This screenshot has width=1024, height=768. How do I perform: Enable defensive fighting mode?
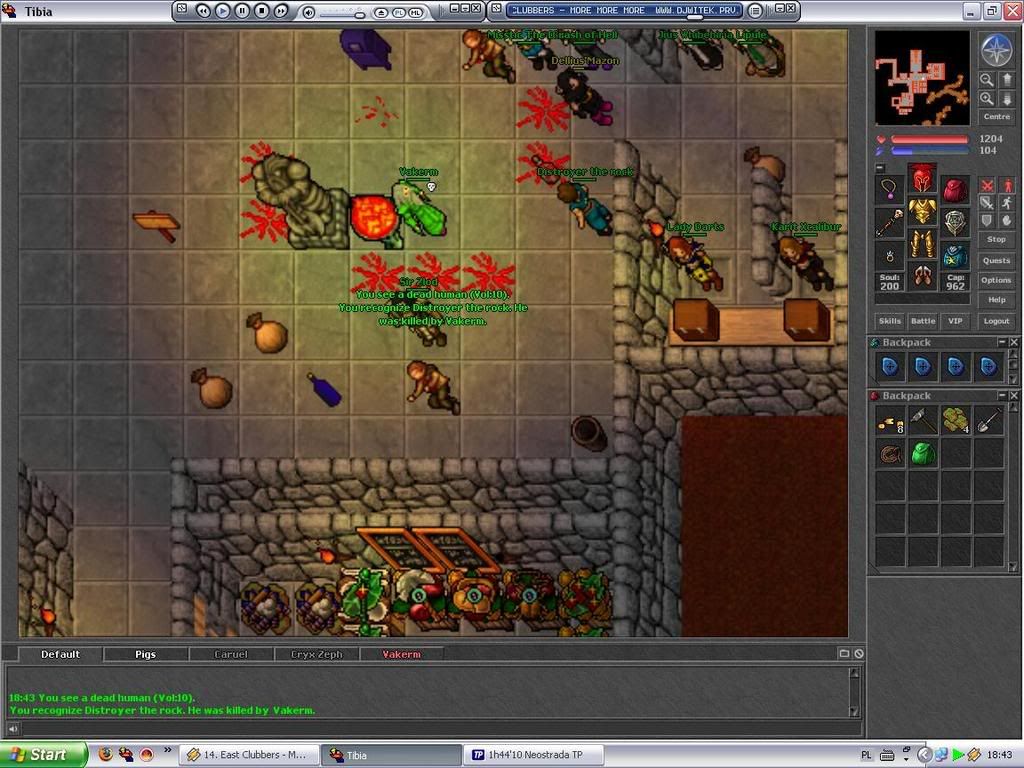(987, 221)
